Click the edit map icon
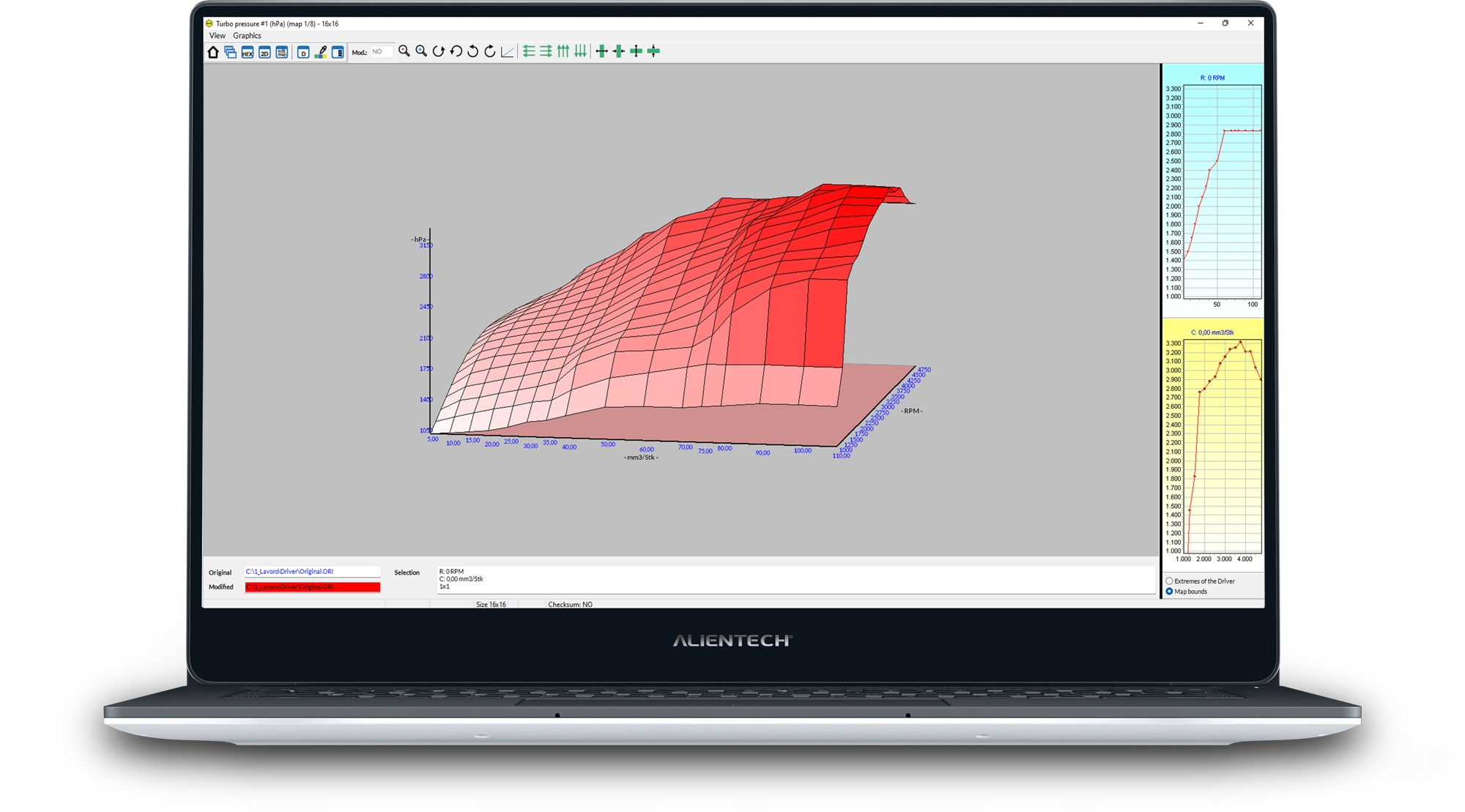 pyautogui.click(x=282, y=52)
